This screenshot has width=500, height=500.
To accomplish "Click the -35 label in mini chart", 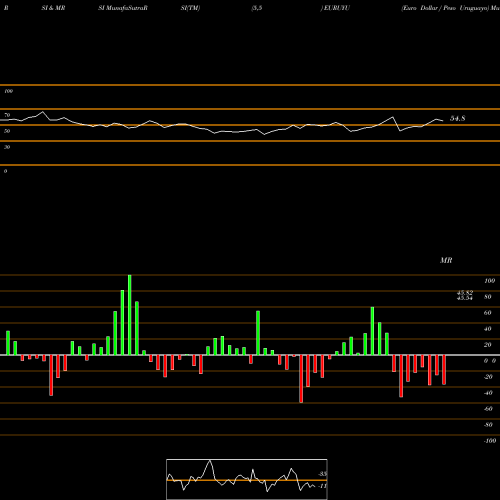I will coord(322,474).
